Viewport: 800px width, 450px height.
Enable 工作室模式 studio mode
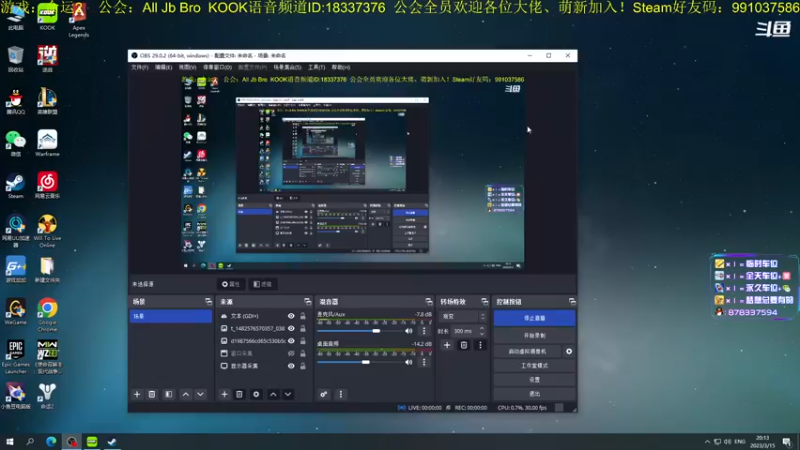(534, 366)
